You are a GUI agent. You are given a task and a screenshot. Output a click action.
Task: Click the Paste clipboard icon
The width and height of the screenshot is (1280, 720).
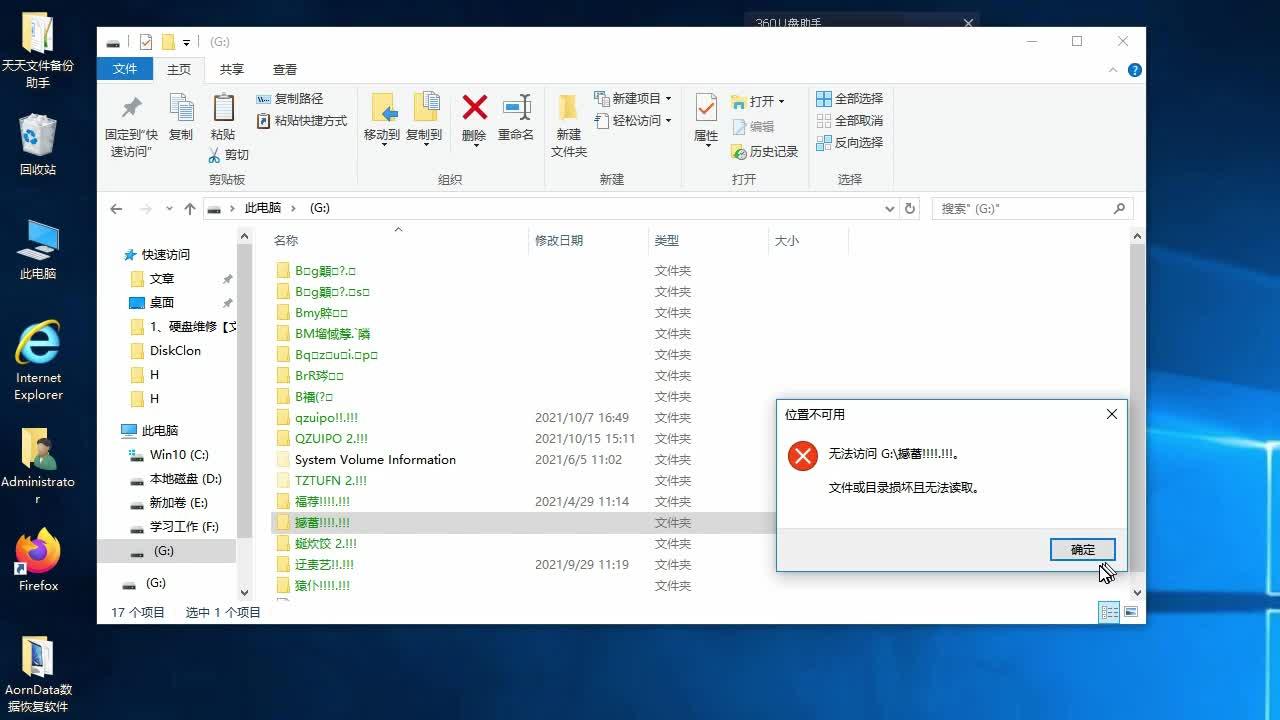pos(223,108)
